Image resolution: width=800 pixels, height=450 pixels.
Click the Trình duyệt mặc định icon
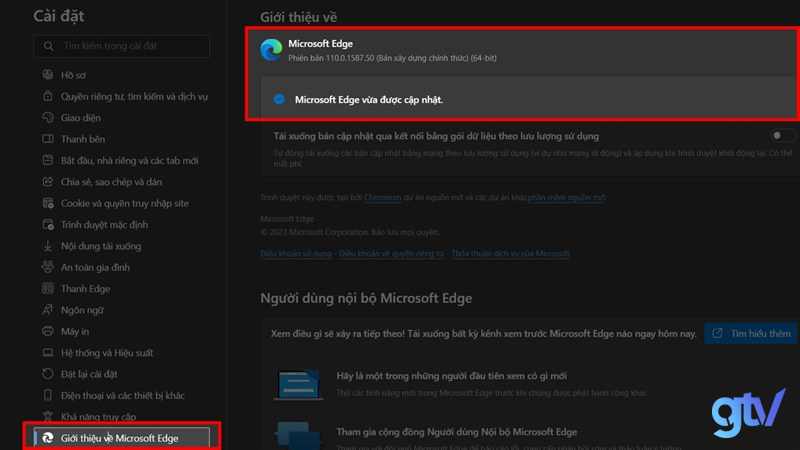[x=47, y=224]
